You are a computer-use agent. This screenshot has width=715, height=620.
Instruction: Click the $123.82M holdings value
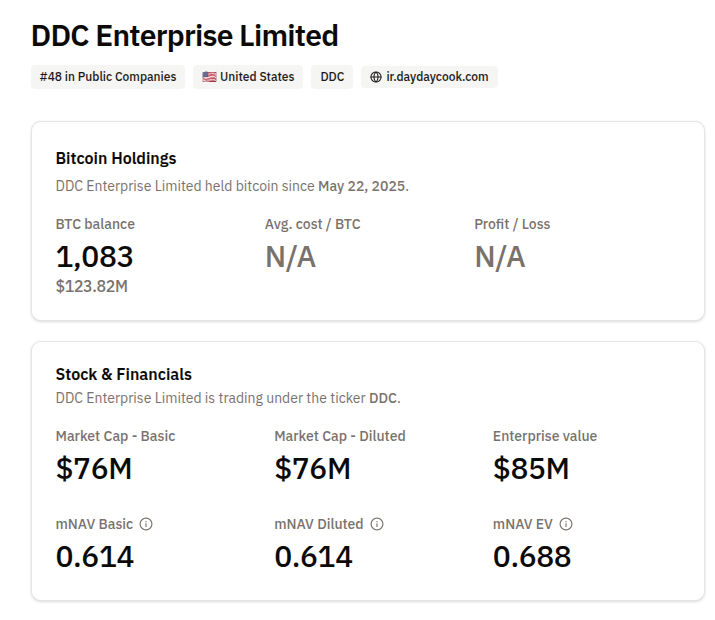tap(91, 287)
